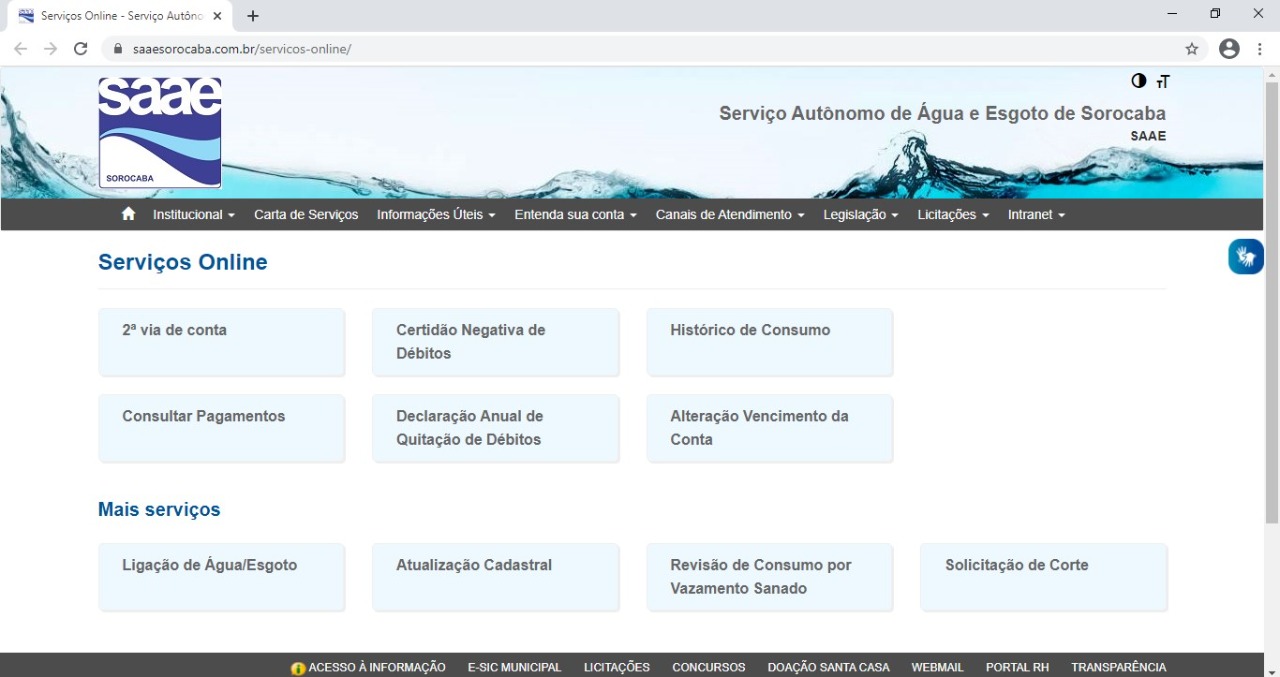The image size is (1280, 677).
Task: Click the home icon in navigation bar
Action: point(128,214)
